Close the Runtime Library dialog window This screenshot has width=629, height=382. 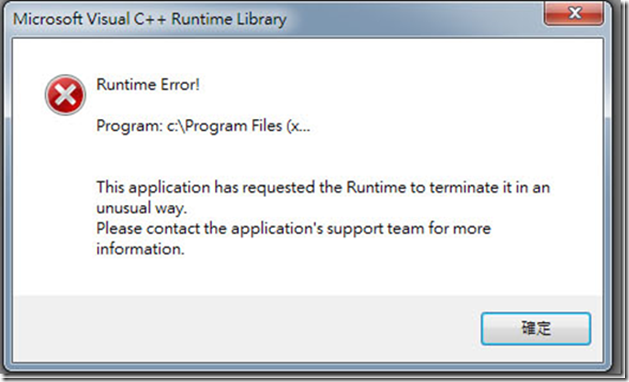tap(574, 14)
